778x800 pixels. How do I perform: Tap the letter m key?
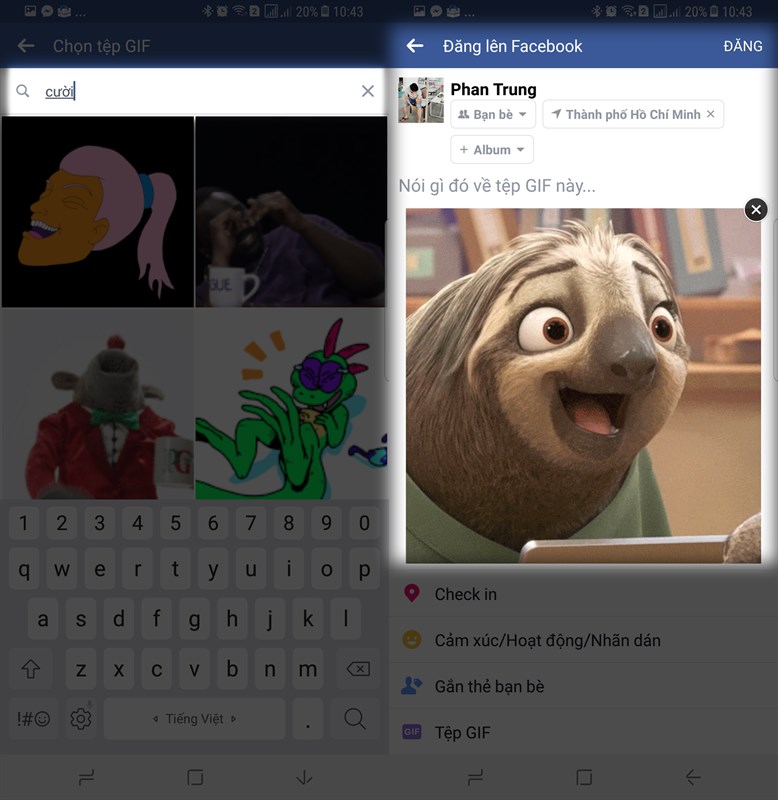(308, 669)
